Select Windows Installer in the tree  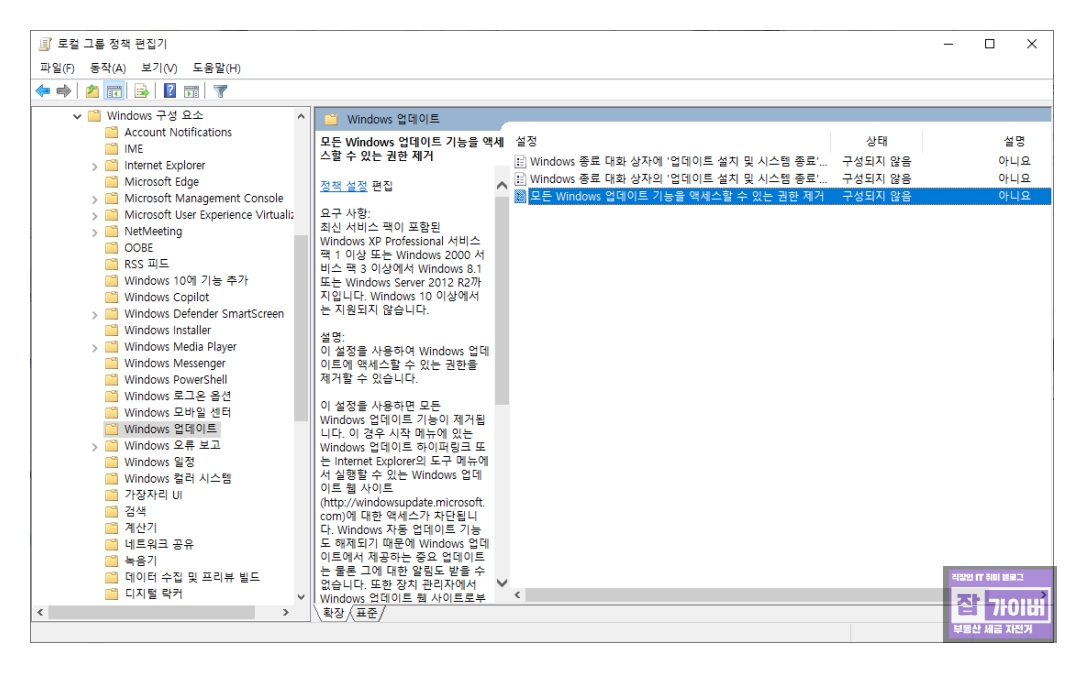tap(167, 330)
